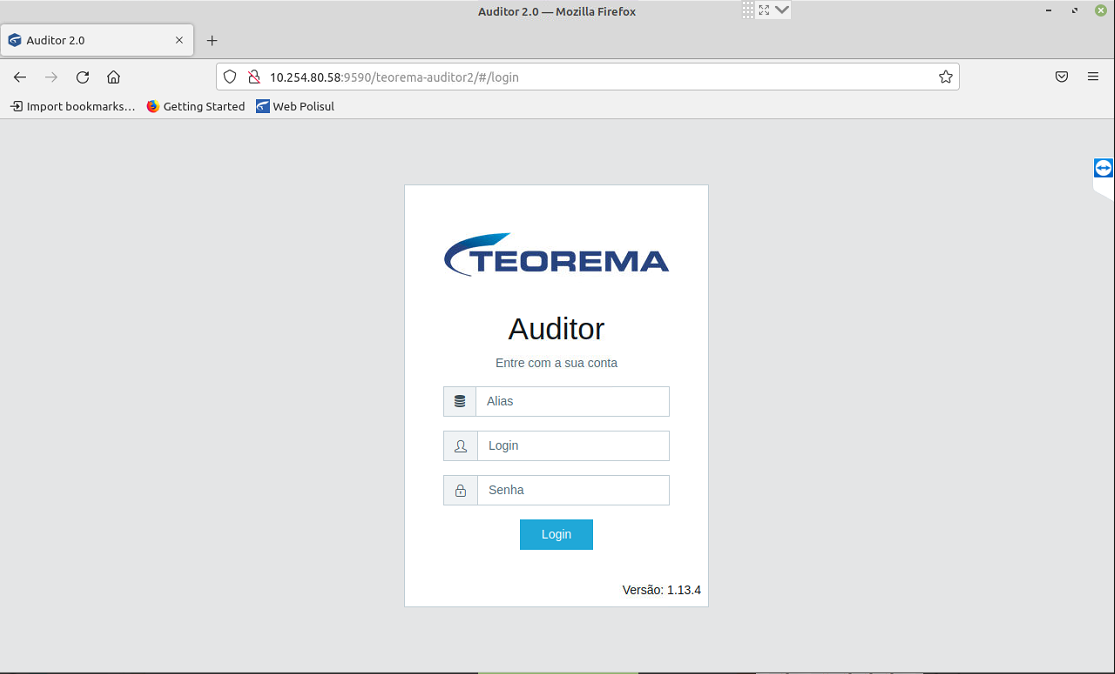Reload the Auditor login page
Image resolution: width=1115 pixels, height=674 pixels.
tap(82, 77)
